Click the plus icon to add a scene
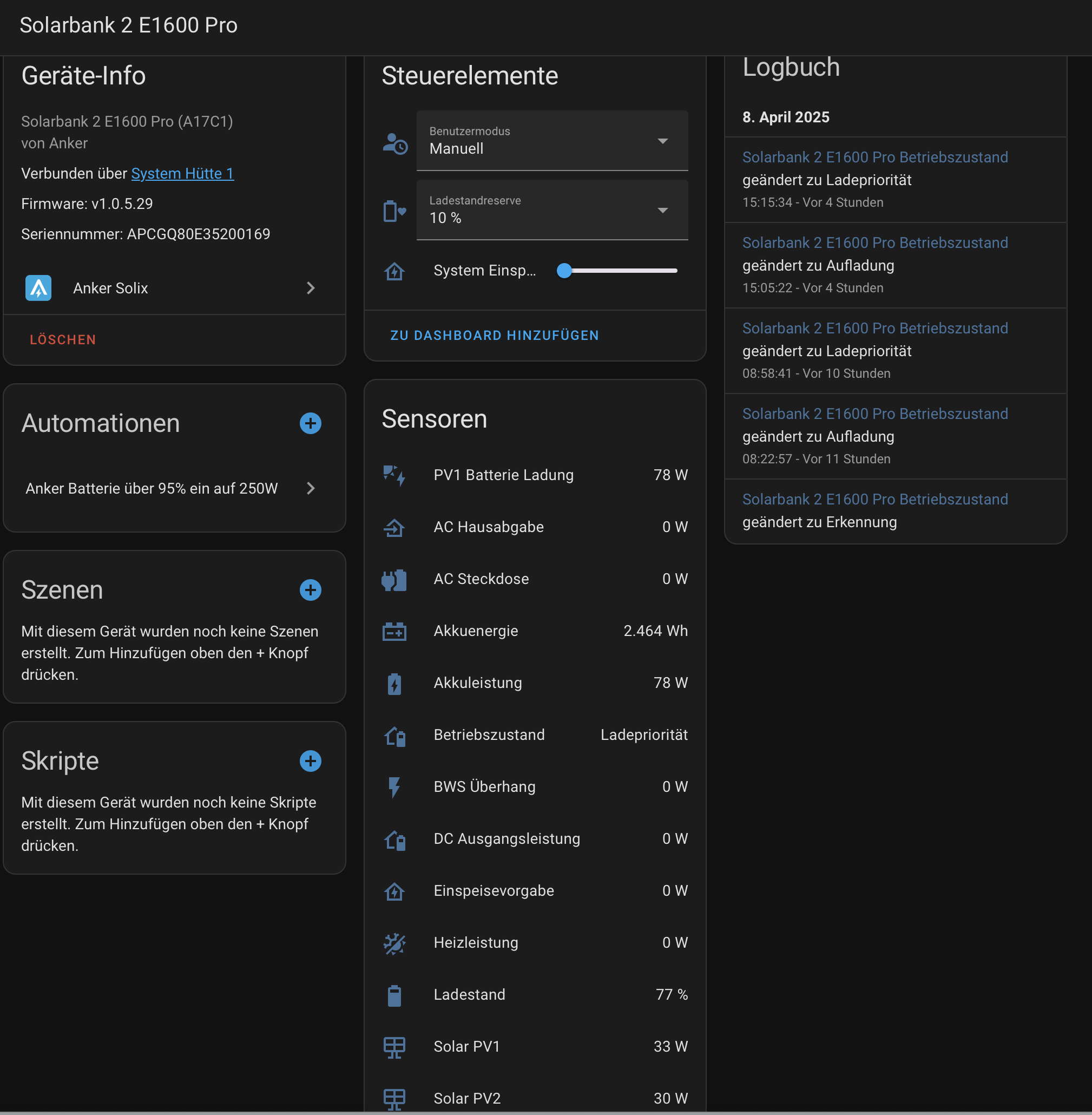Viewport: 1092px width, 1115px height. tap(310, 589)
